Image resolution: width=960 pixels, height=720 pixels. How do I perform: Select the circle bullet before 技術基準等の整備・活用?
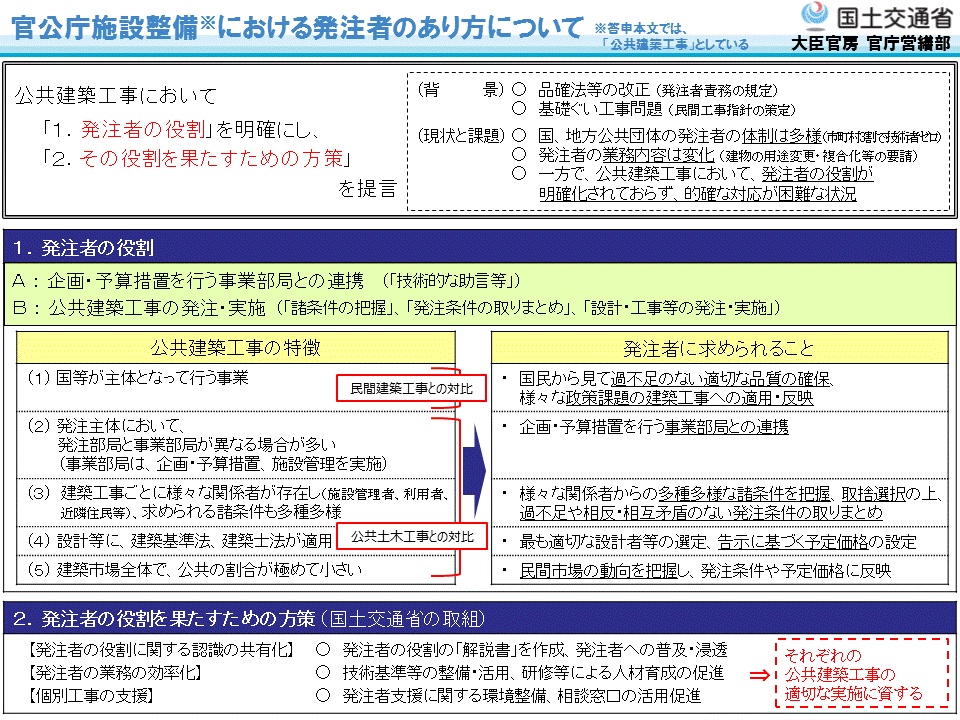[x=323, y=673]
